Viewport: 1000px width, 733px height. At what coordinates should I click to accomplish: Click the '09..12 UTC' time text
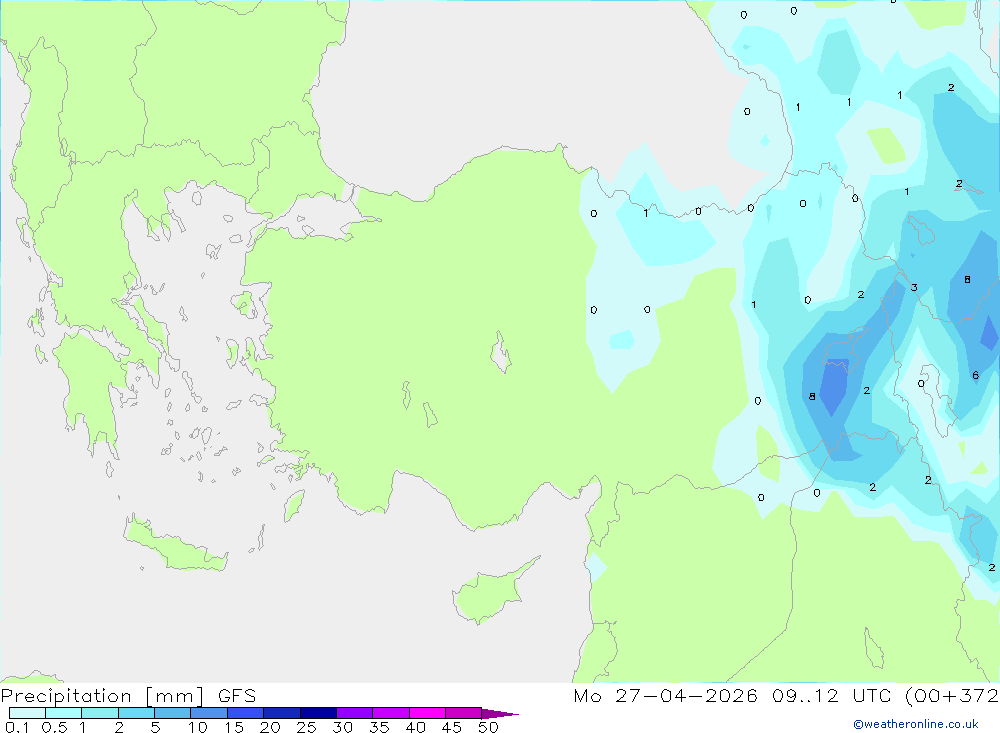[x=831, y=695]
